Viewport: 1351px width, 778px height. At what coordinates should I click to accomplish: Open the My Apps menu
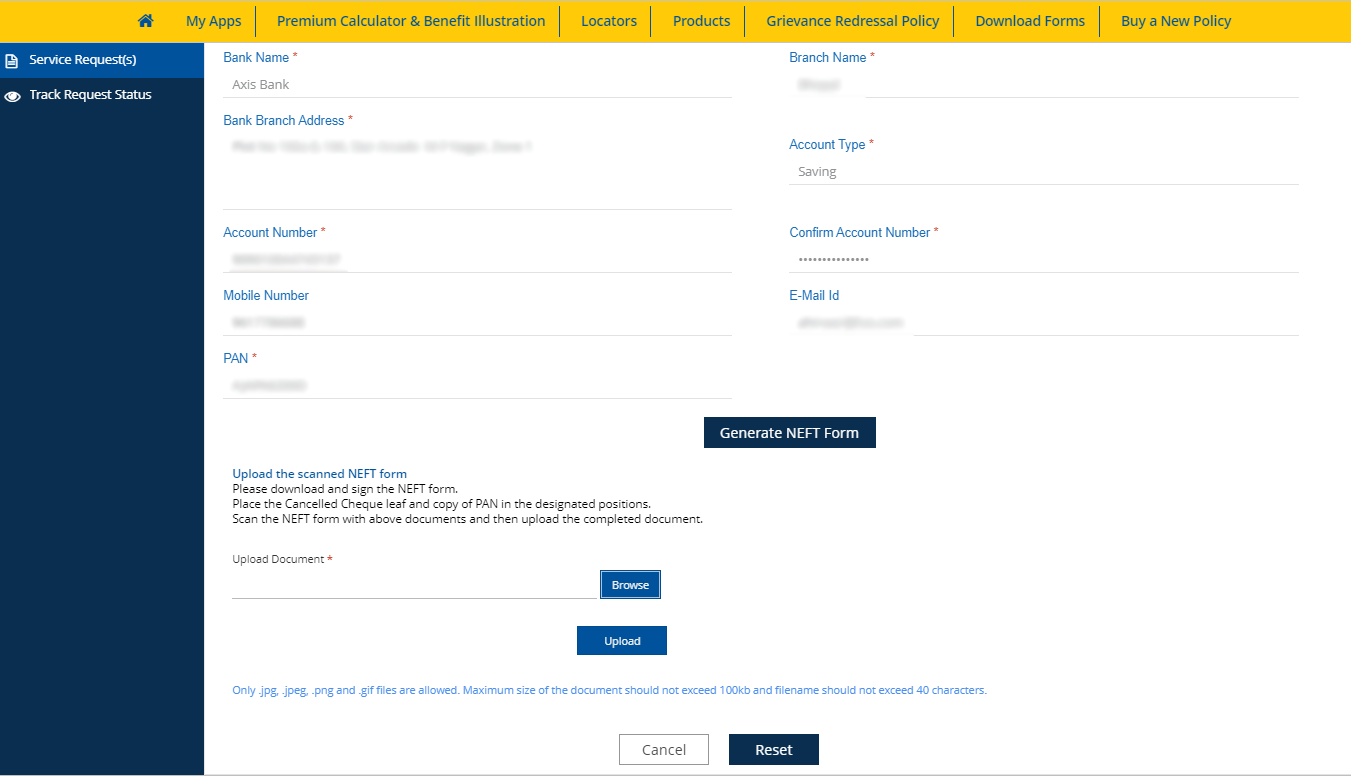point(213,20)
